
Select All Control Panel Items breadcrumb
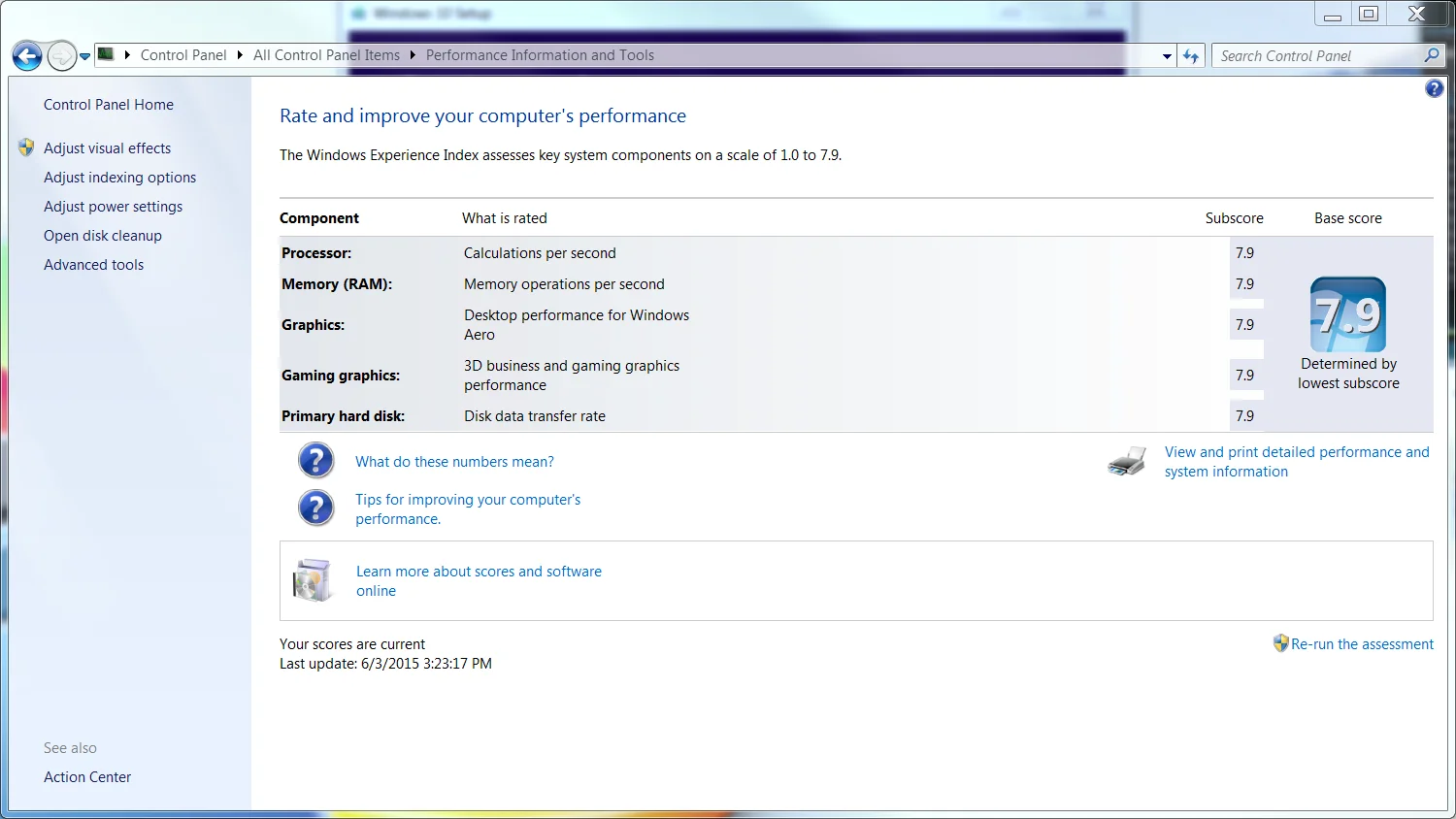[x=326, y=55]
